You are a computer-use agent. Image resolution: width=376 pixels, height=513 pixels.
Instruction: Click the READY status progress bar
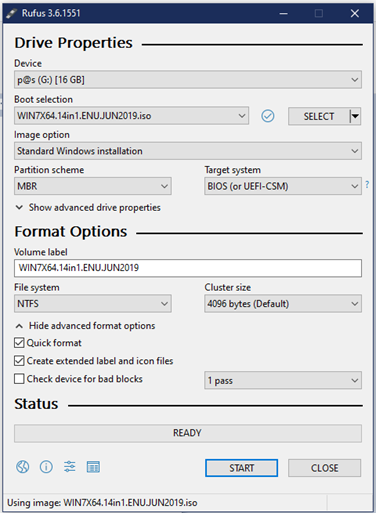pos(188,433)
